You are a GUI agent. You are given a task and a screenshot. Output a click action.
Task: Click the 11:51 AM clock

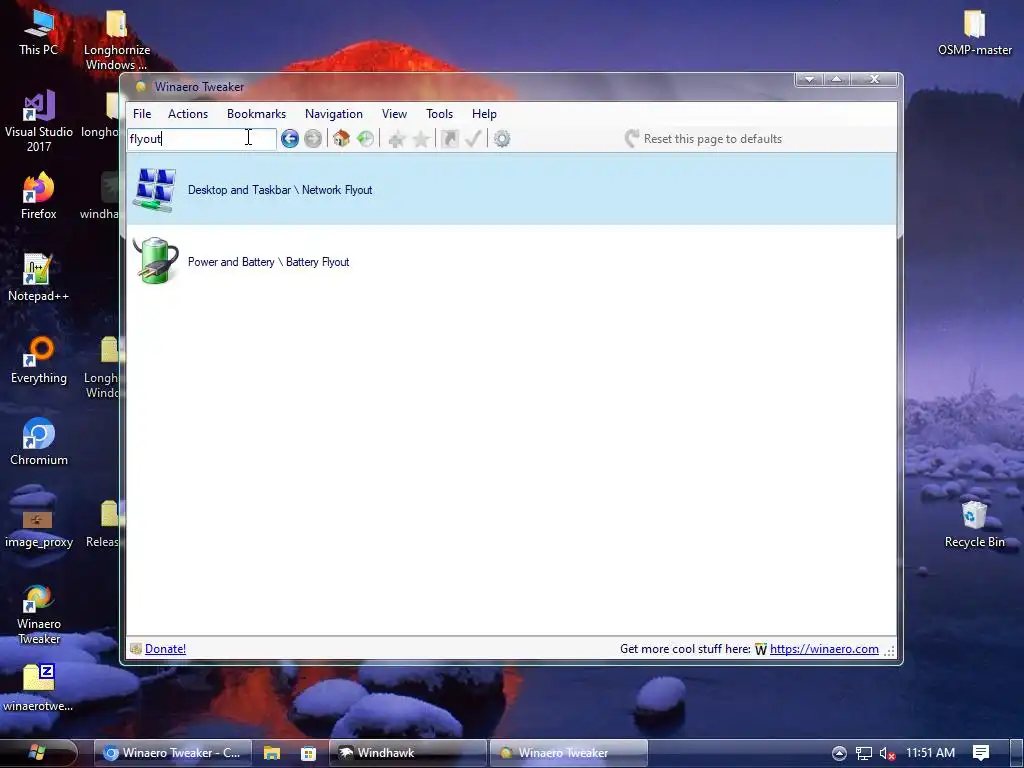931,753
